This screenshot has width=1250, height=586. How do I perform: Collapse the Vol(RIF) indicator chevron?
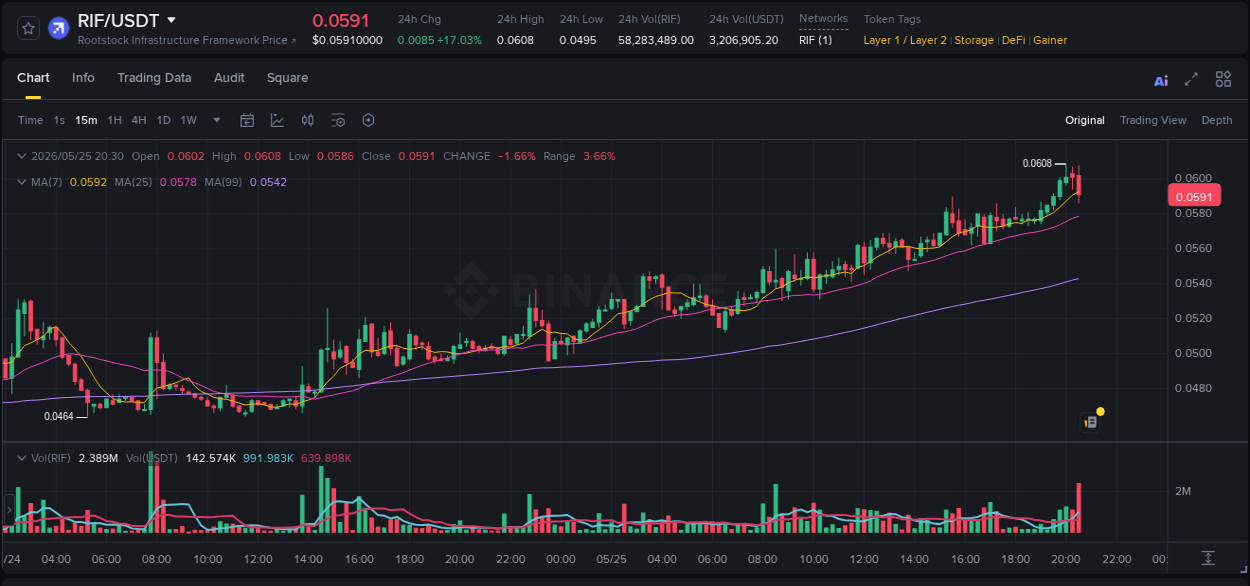point(22,458)
